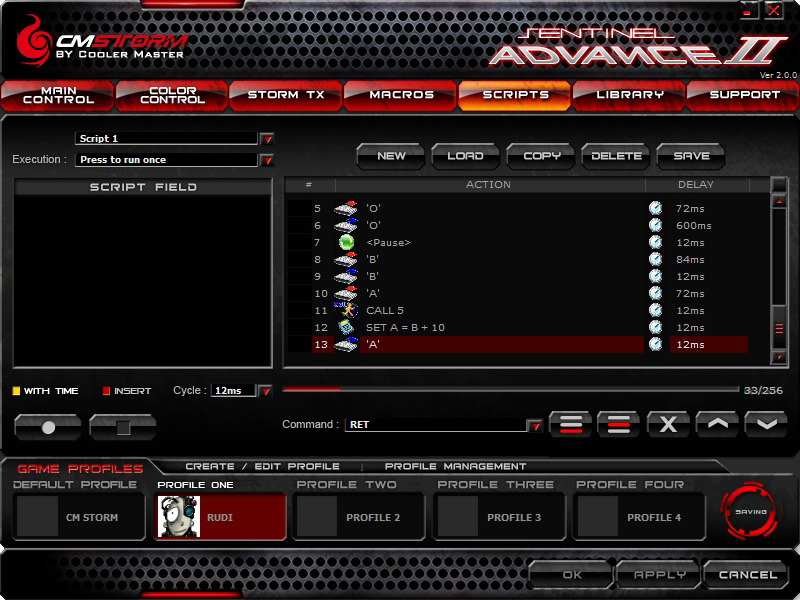Open the Command RET dropdown

(x=535, y=426)
